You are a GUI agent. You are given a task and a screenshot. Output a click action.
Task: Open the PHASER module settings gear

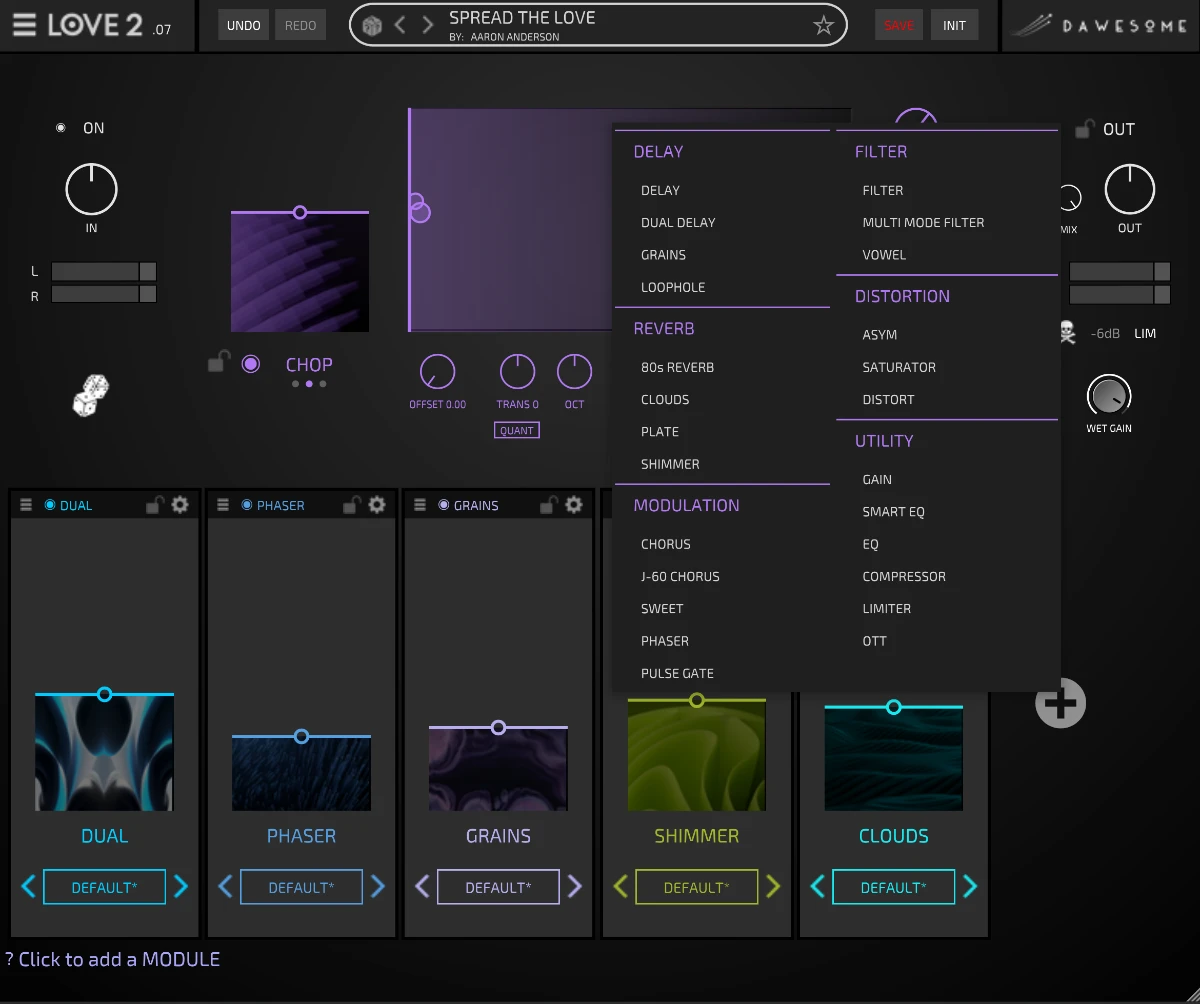pos(376,505)
